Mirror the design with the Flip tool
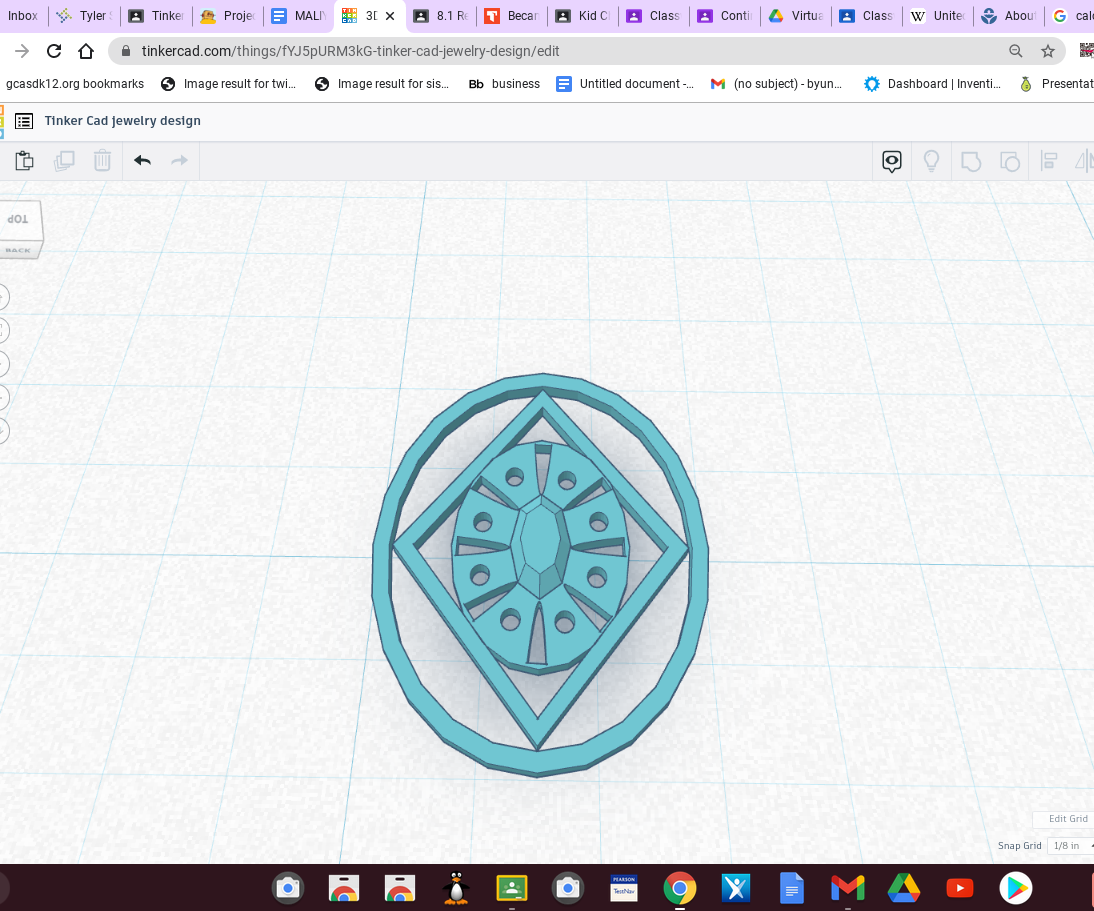Image resolution: width=1094 pixels, height=911 pixels. 1086,161
